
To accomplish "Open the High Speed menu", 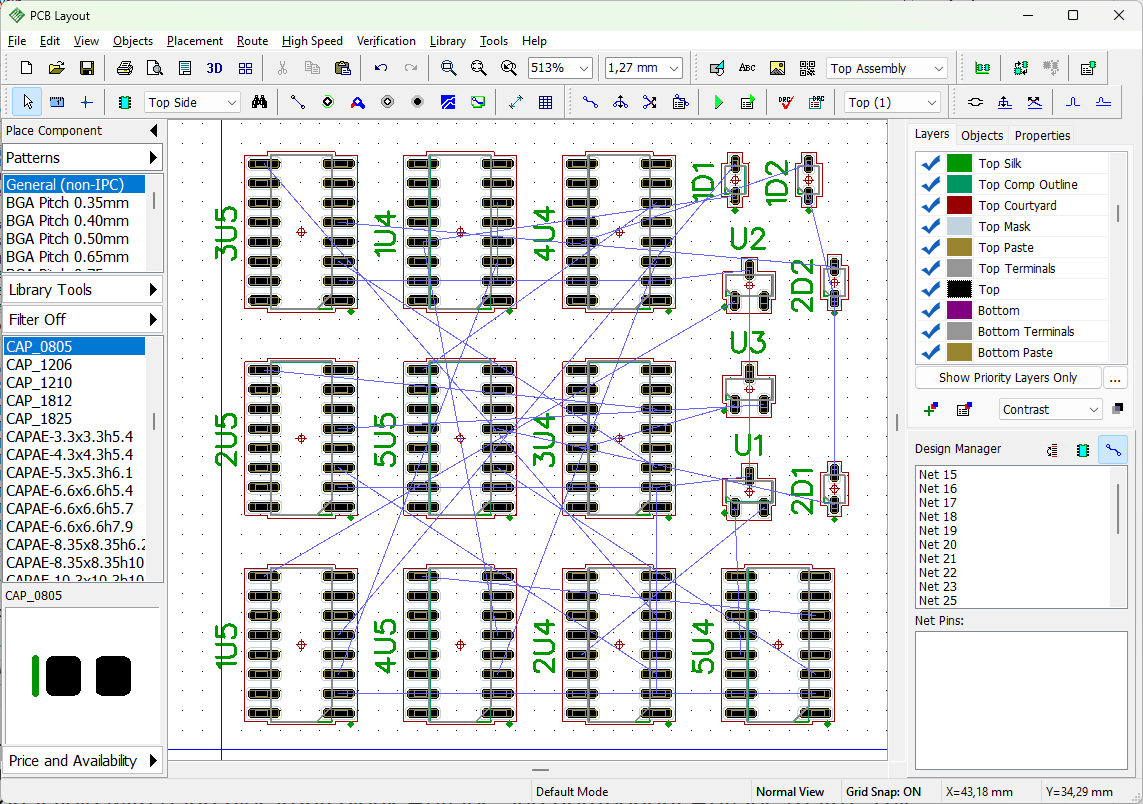I will tap(312, 41).
